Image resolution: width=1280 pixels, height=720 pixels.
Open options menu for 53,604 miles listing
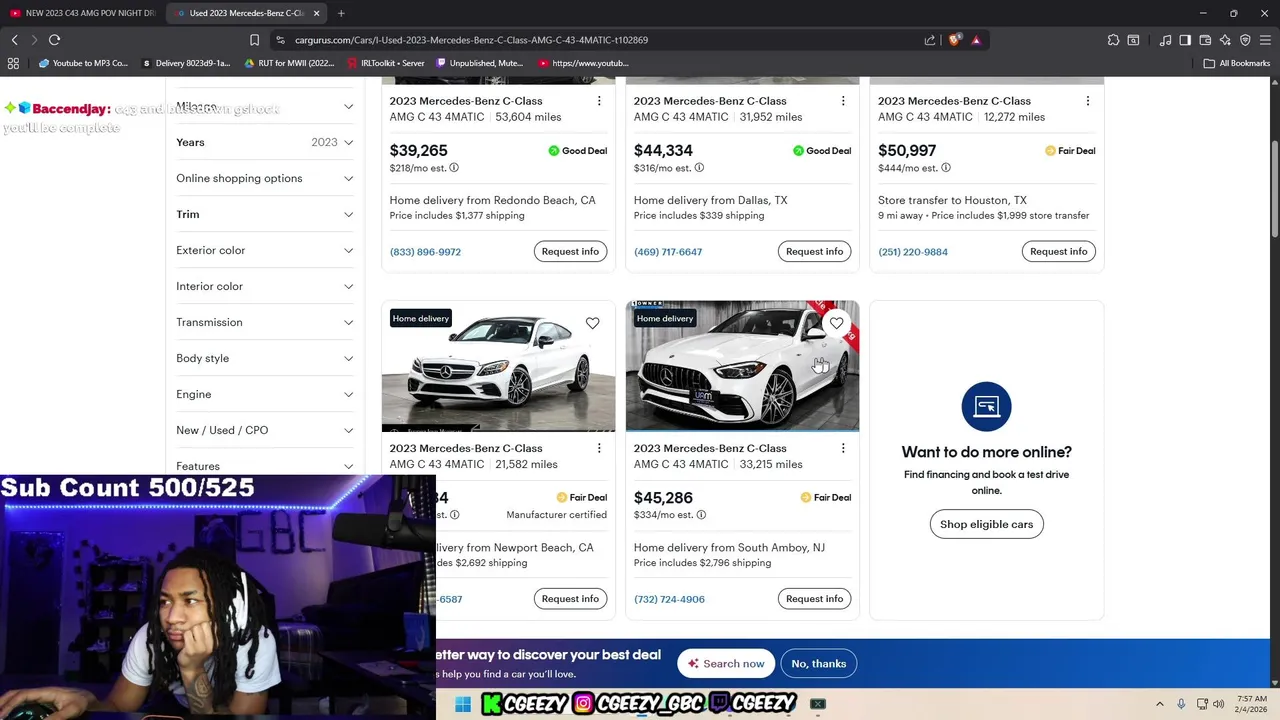point(599,101)
